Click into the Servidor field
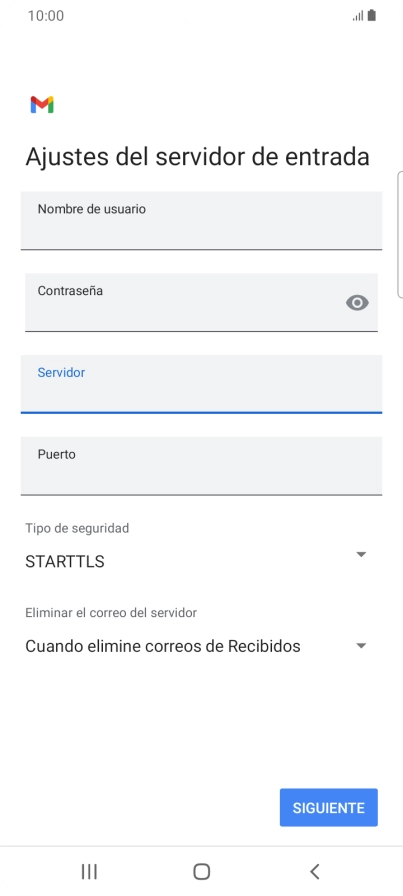Screen dimensions: 403x896 tap(201, 384)
